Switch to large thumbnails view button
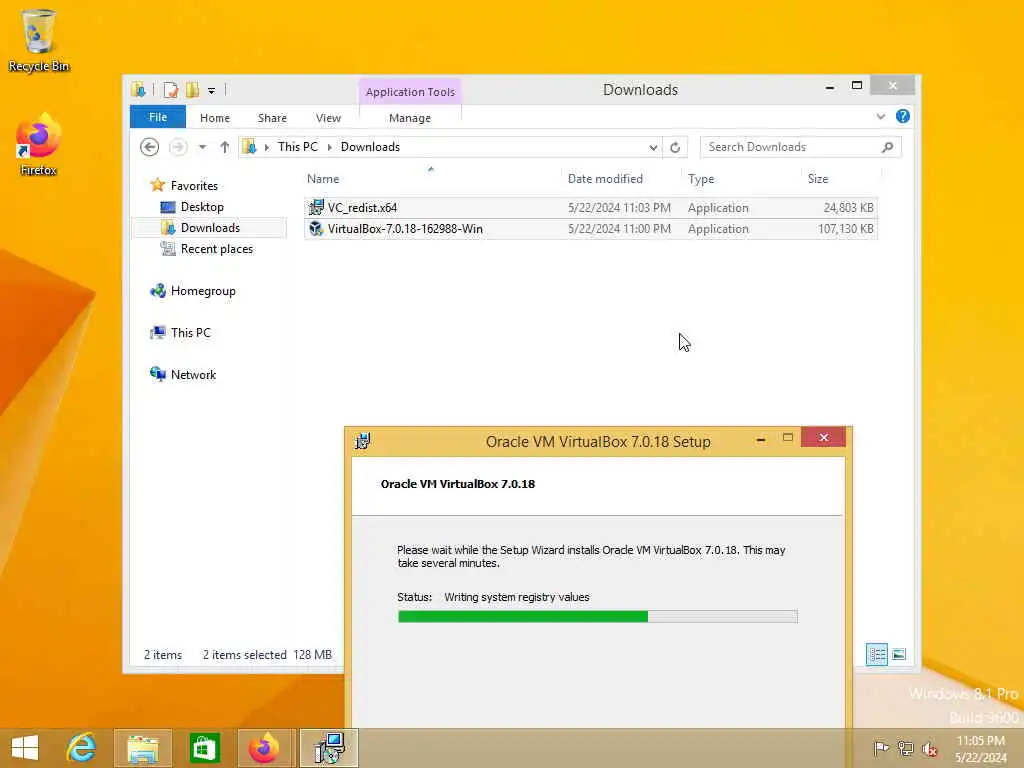This screenshot has width=1024, height=768. click(899, 654)
